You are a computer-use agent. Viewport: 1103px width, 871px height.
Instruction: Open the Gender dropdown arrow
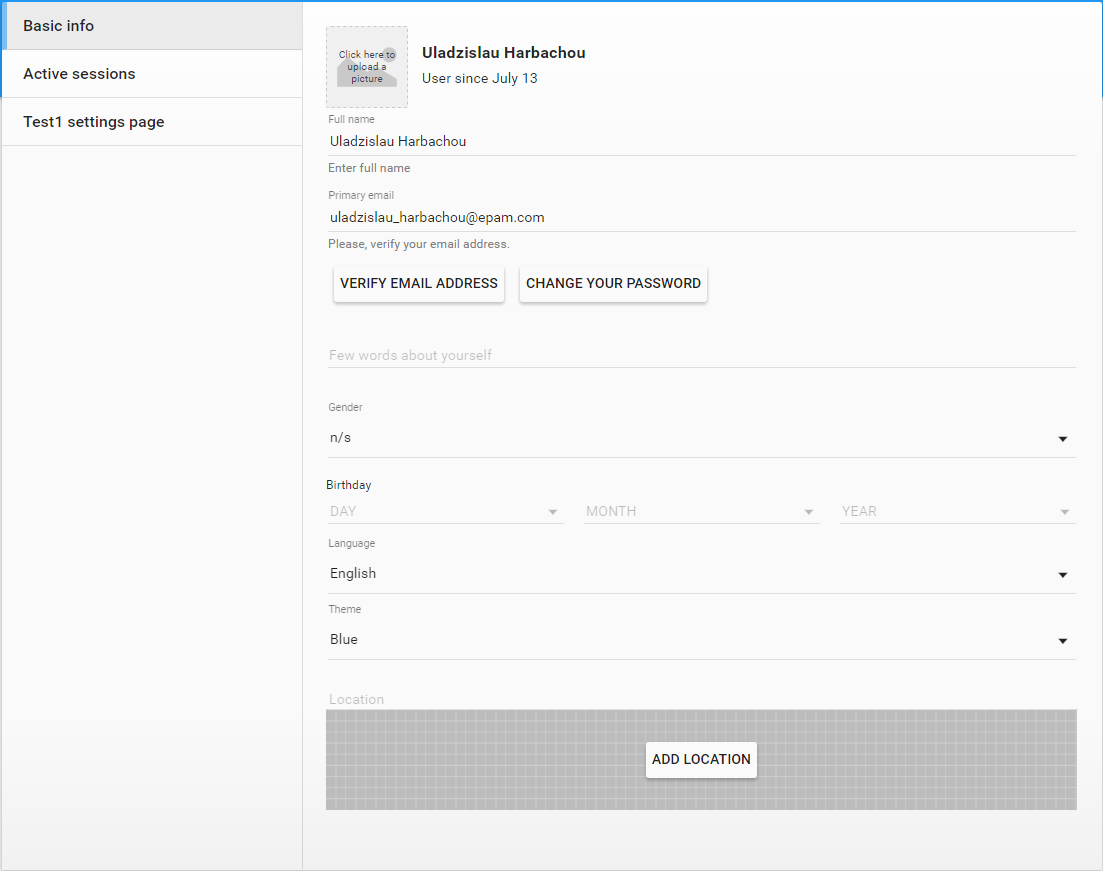1062,439
